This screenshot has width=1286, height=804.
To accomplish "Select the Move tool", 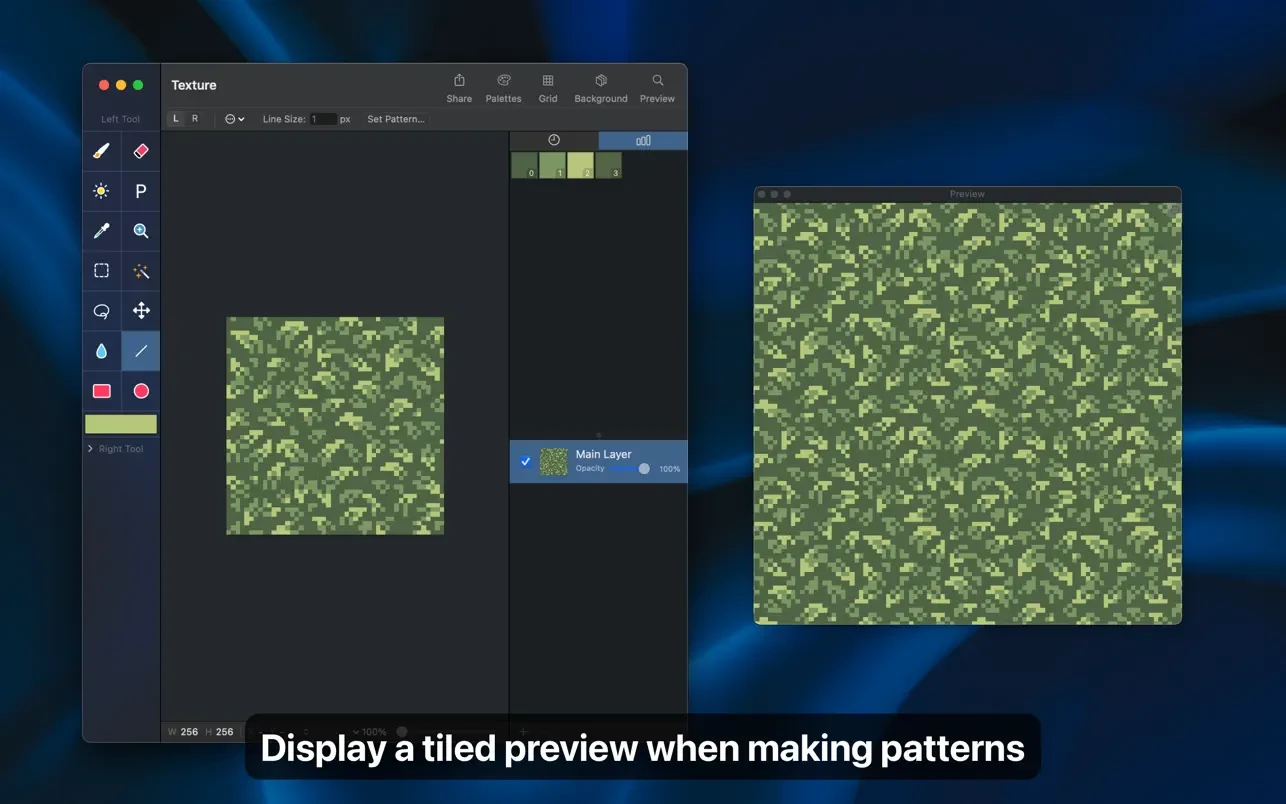I will click(x=141, y=311).
